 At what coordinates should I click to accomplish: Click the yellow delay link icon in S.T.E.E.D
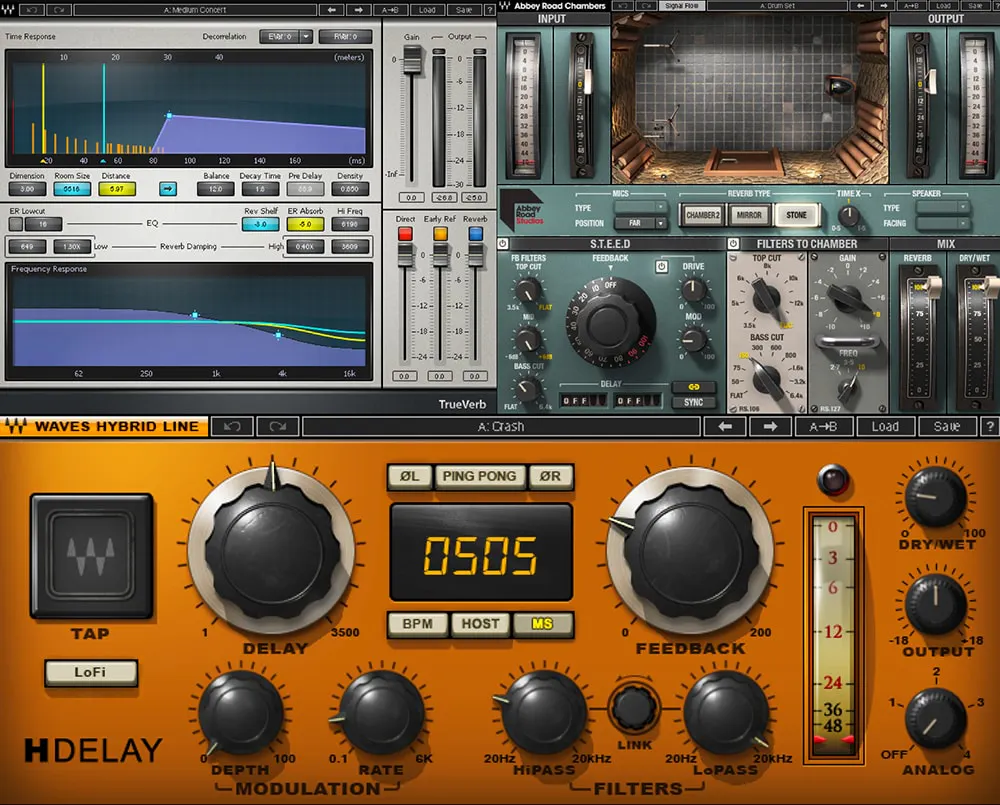tap(693, 387)
